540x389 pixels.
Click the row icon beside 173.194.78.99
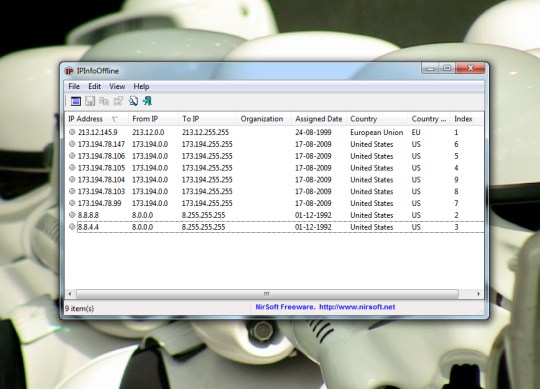(x=72, y=203)
